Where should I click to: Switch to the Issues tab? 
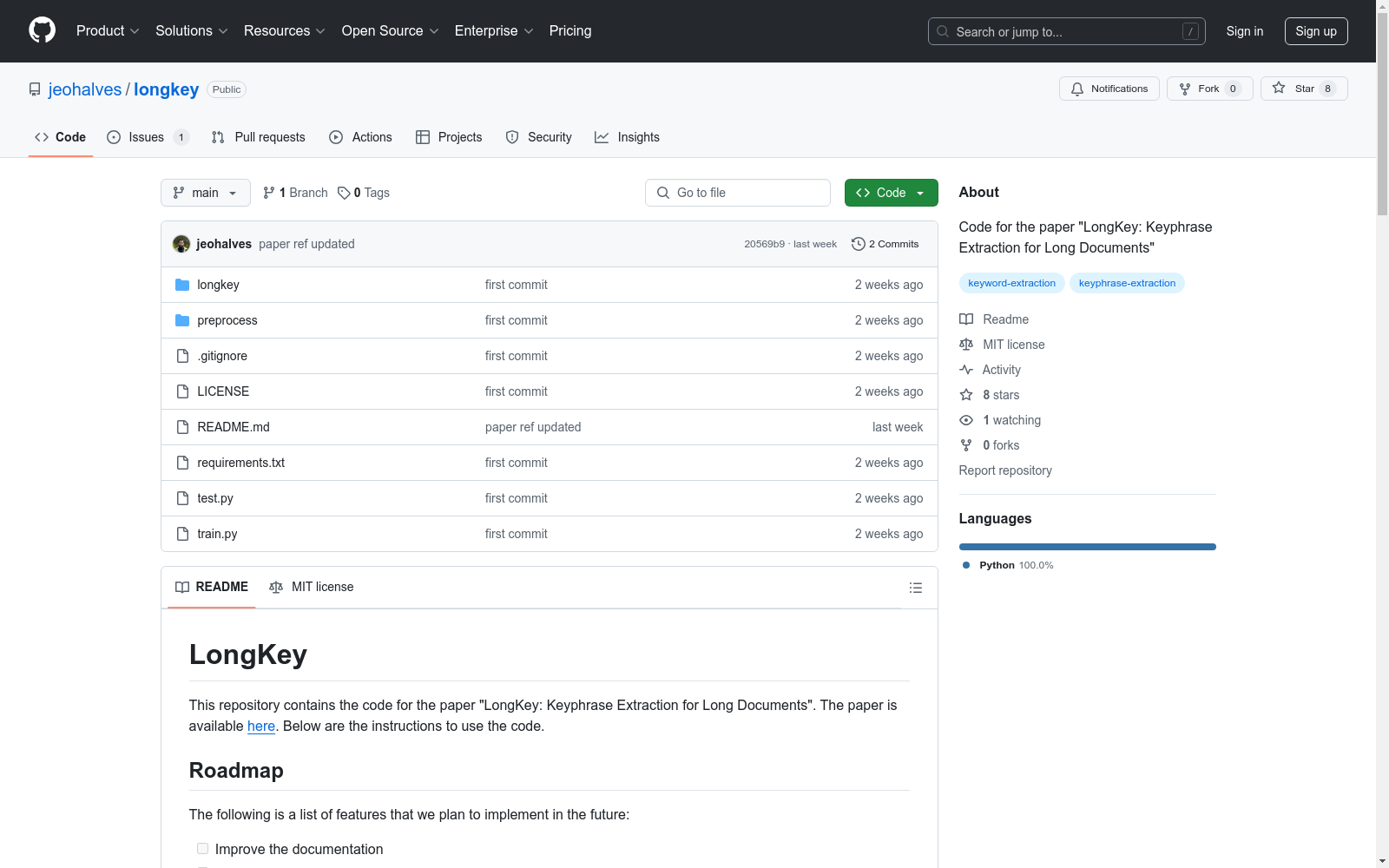point(148,137)
